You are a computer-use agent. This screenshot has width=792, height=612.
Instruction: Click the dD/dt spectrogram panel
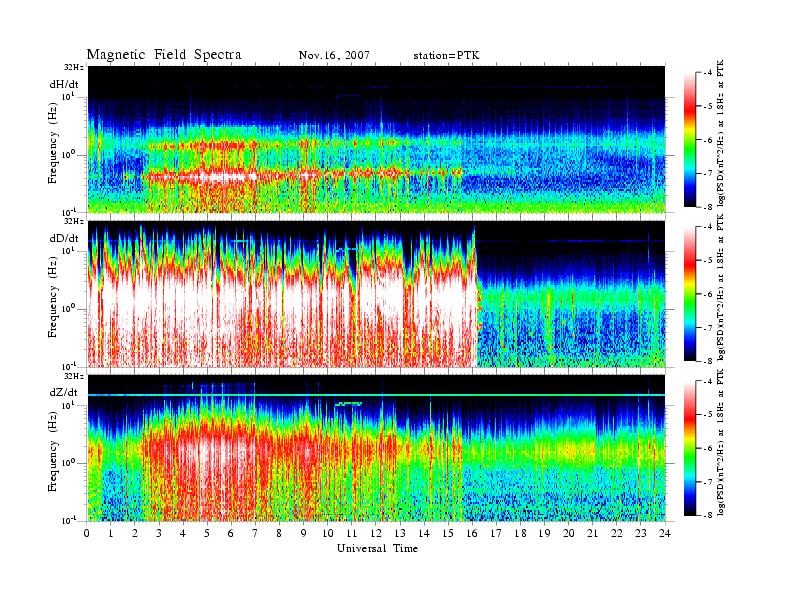point(377,294)
